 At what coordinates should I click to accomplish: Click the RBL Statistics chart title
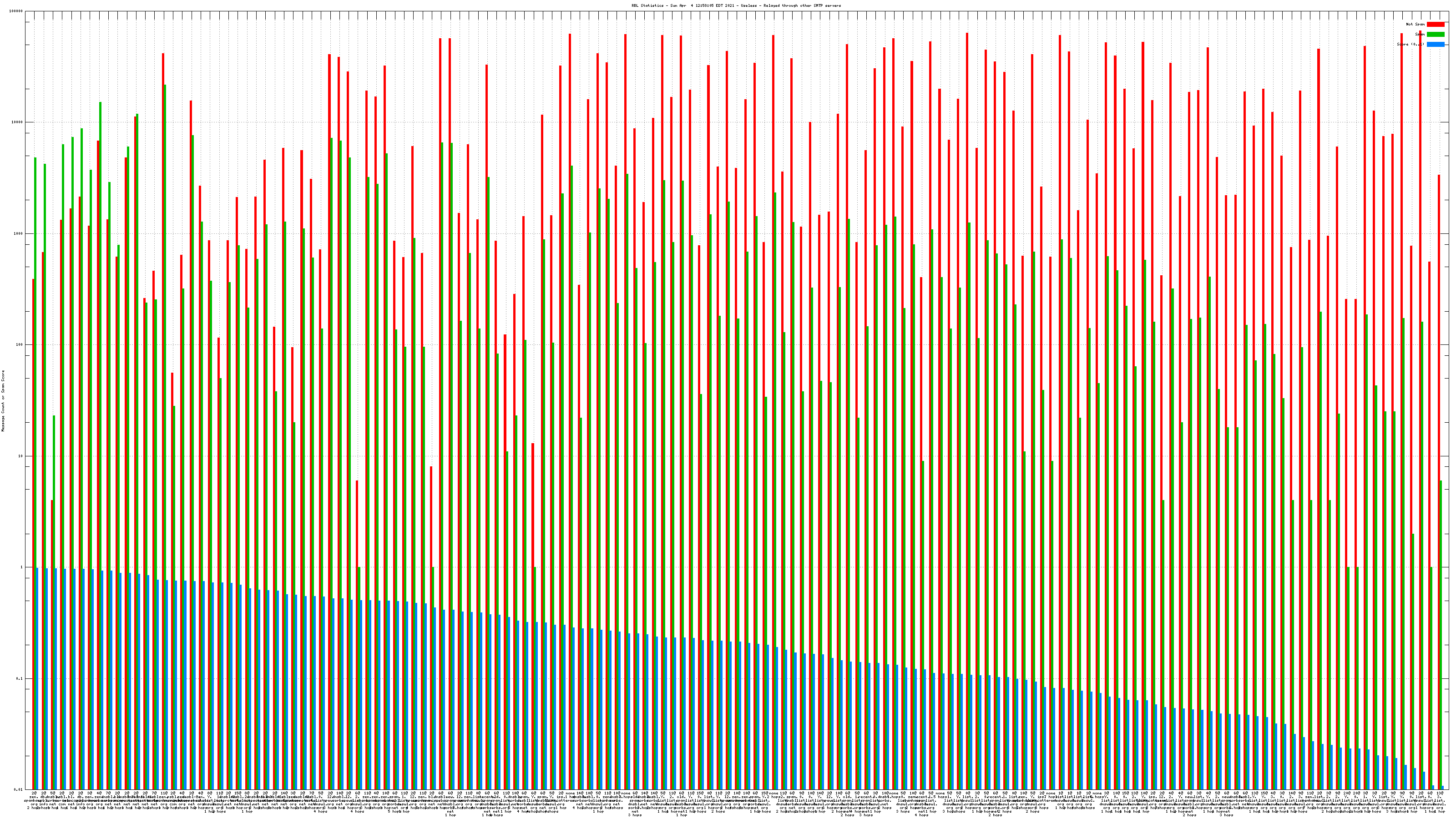[x=736, y=5]
